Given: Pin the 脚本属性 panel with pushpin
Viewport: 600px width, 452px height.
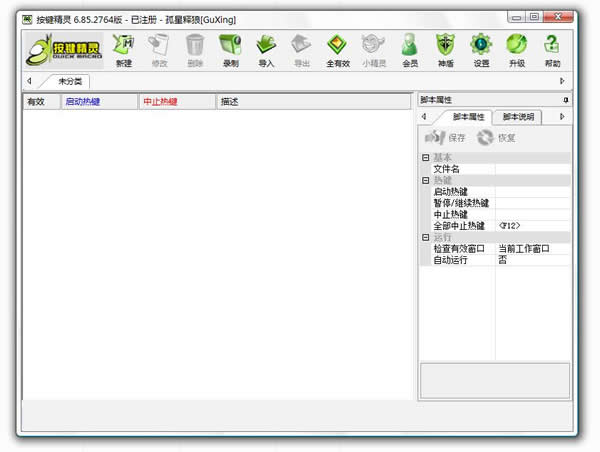Looking at the screenshot, I should pos(566,100).
